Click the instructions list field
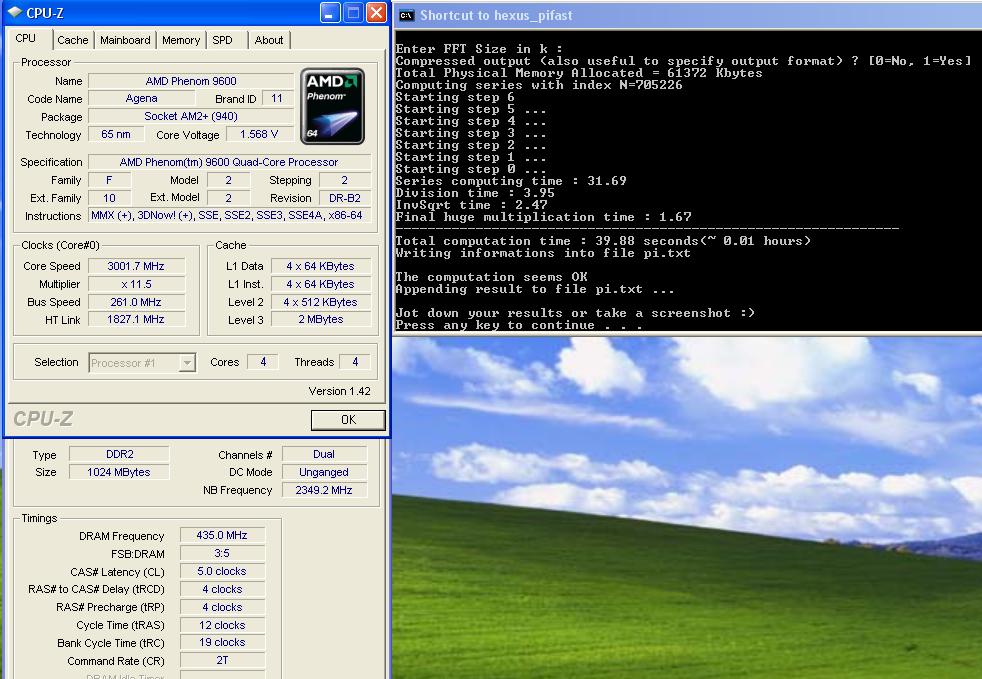The height and width of the screenshot is (679, 982). pos(229,215)
